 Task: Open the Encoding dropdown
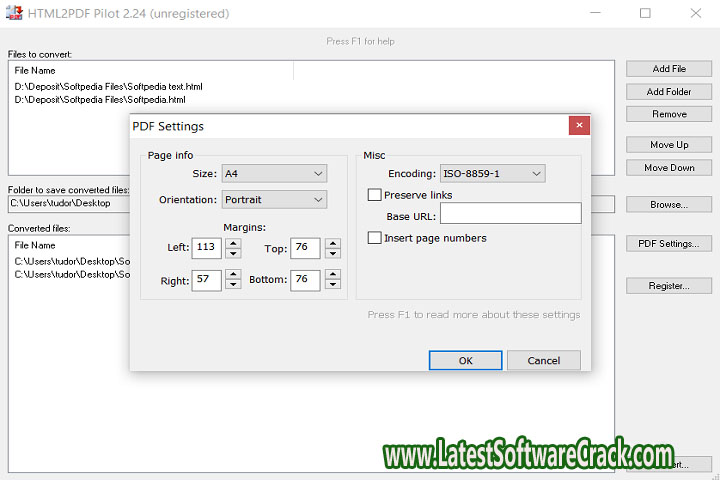pyautogui.click(x=492, y=174)
